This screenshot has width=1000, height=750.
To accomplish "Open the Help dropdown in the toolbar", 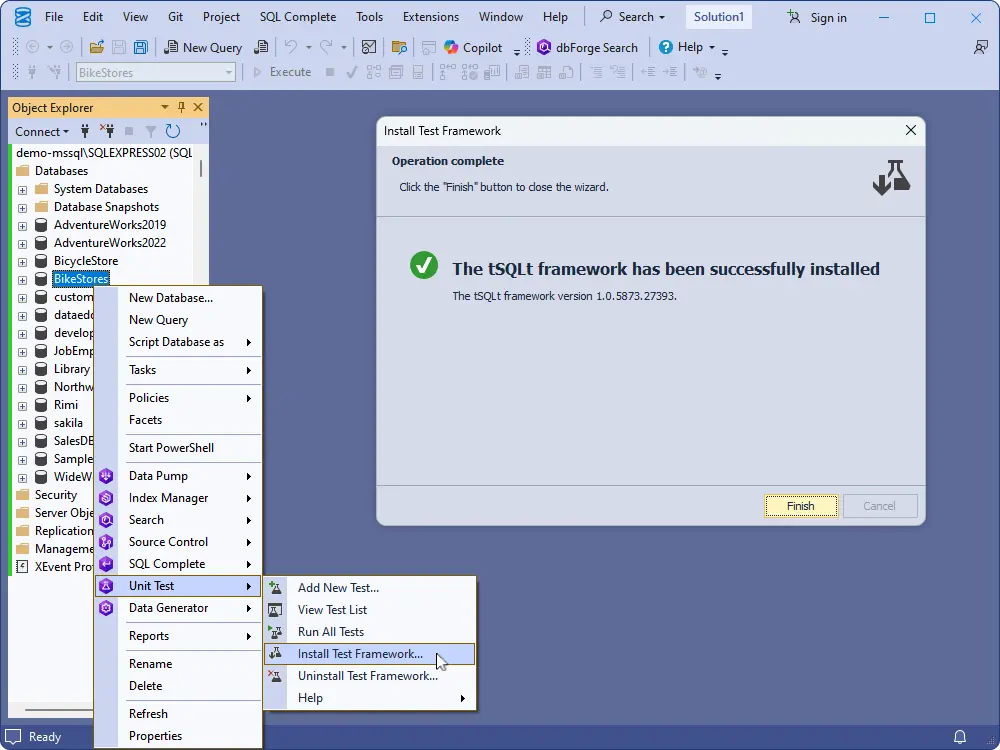I will click(x=689, y=47).
